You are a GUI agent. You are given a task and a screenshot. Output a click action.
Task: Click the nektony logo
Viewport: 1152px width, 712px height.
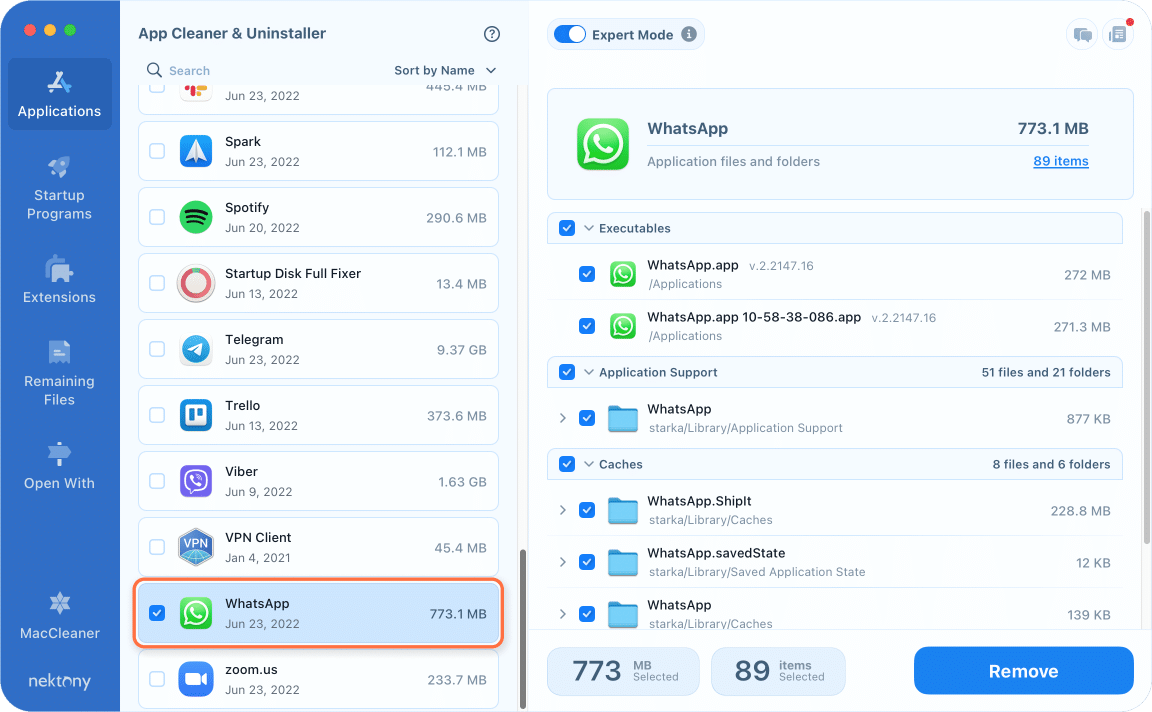(60, 680)
